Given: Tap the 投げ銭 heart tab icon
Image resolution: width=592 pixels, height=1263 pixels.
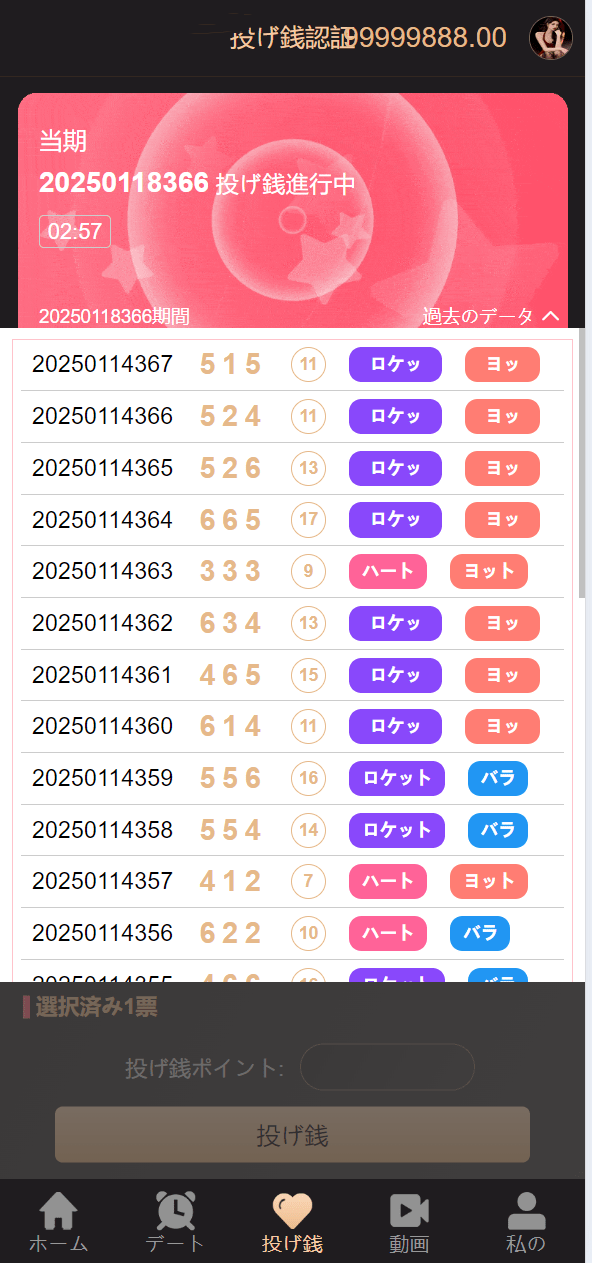Looking at the screenshot, I should [x=290, y=1211].
